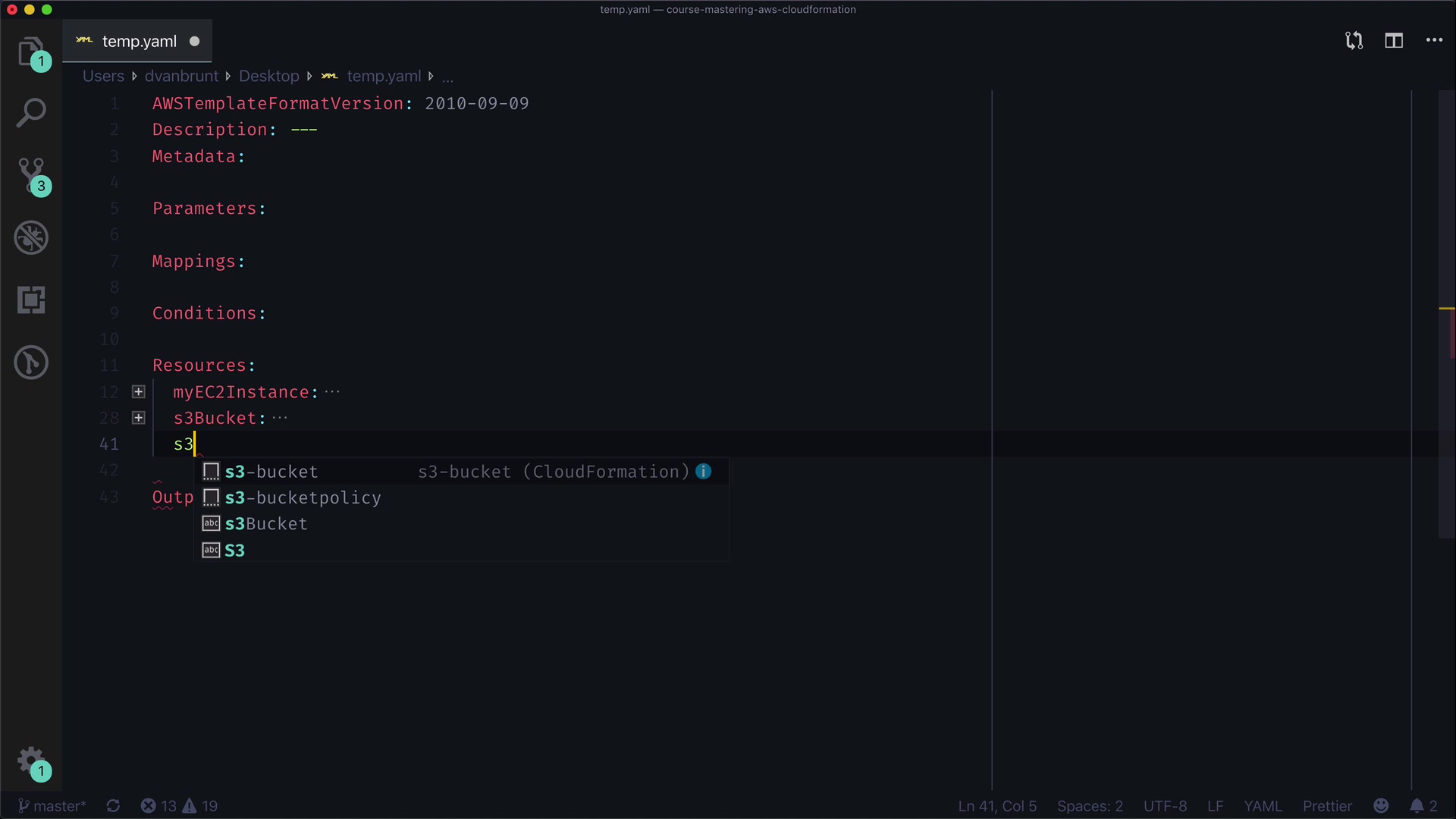Image resolution: width=1456 pixels, height=819 pixels.
Task: Switch to the temp.yaml tab
Action: point(139,42)
